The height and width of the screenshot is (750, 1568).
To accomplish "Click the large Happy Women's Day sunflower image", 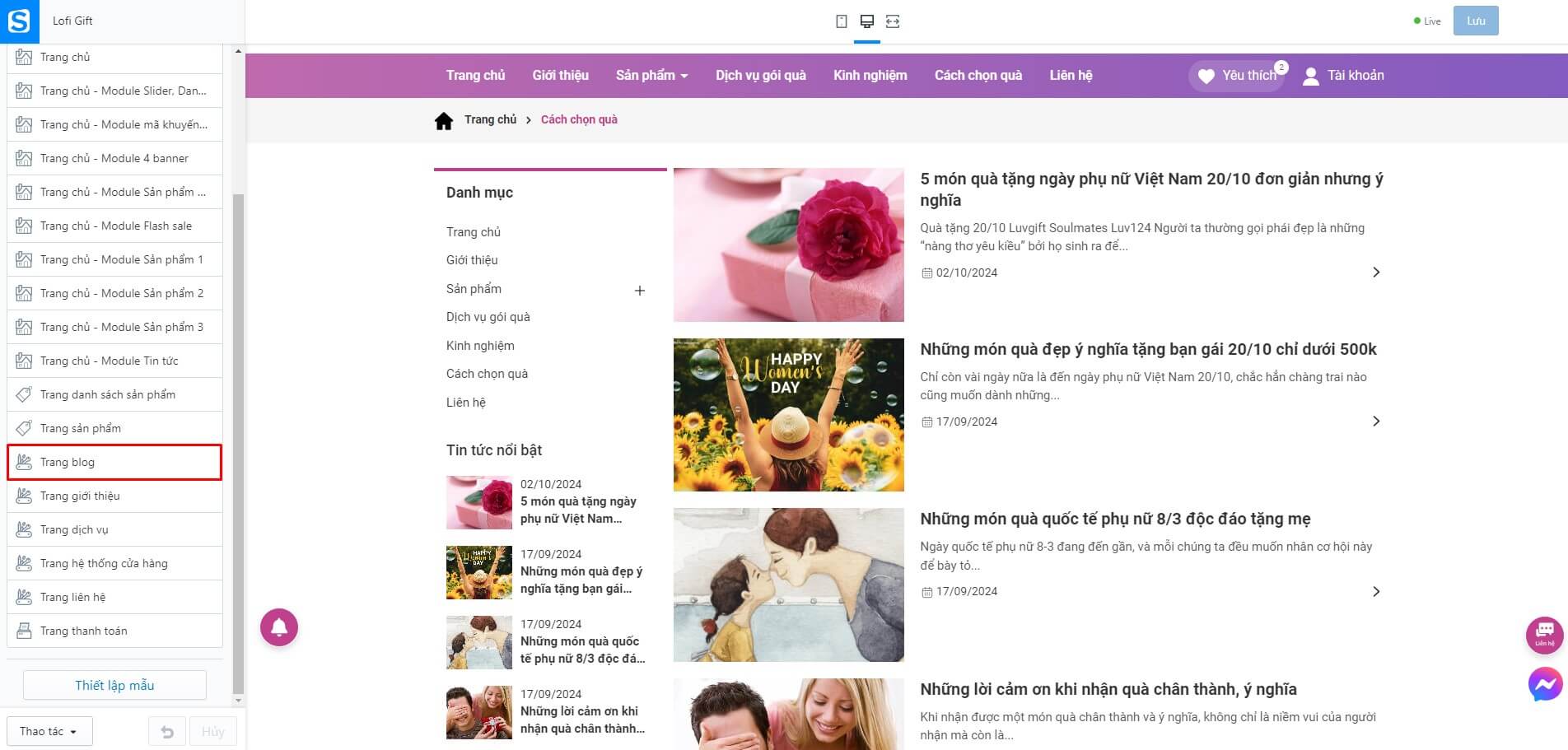I will coord(789,415).
